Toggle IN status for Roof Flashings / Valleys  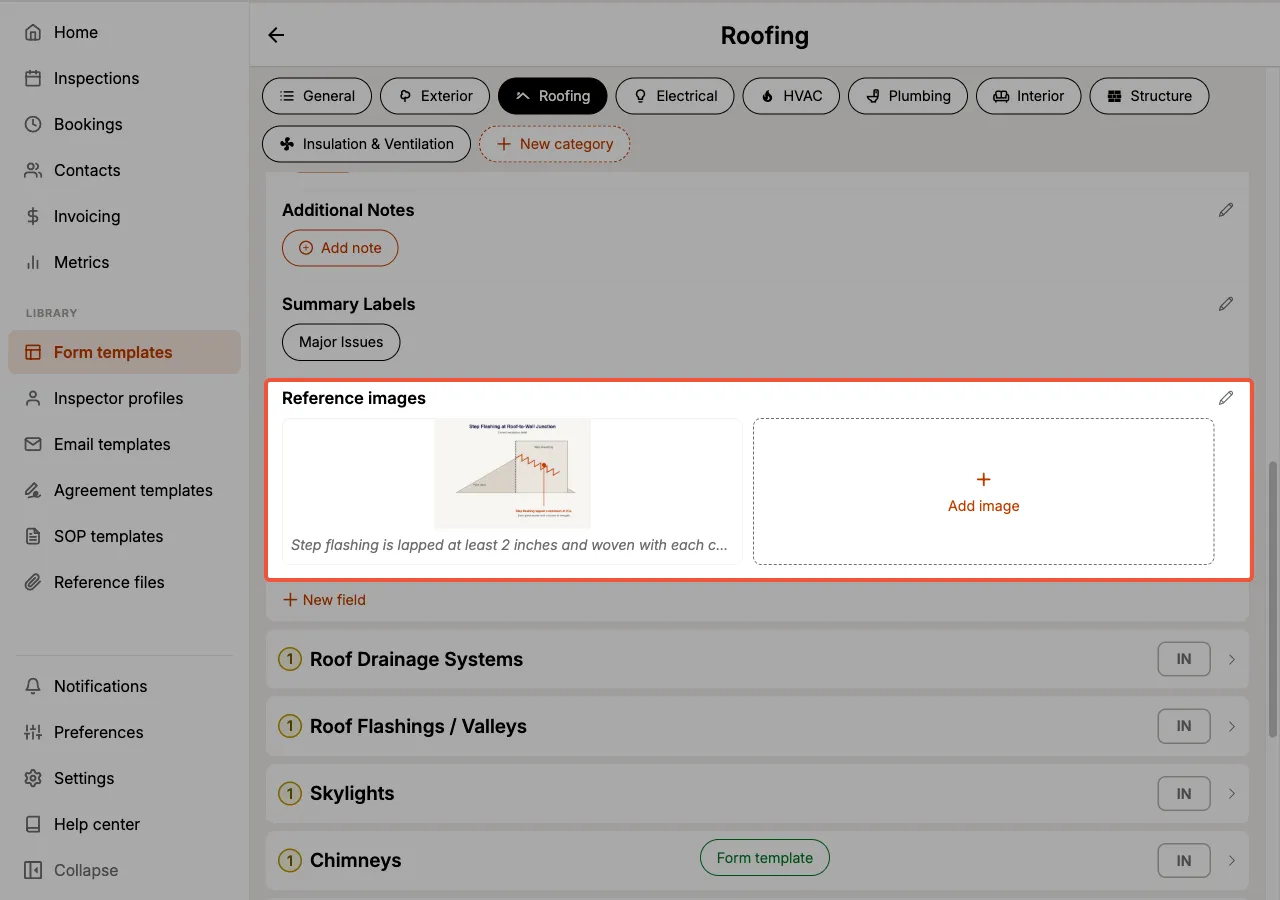click(1184, 726)
